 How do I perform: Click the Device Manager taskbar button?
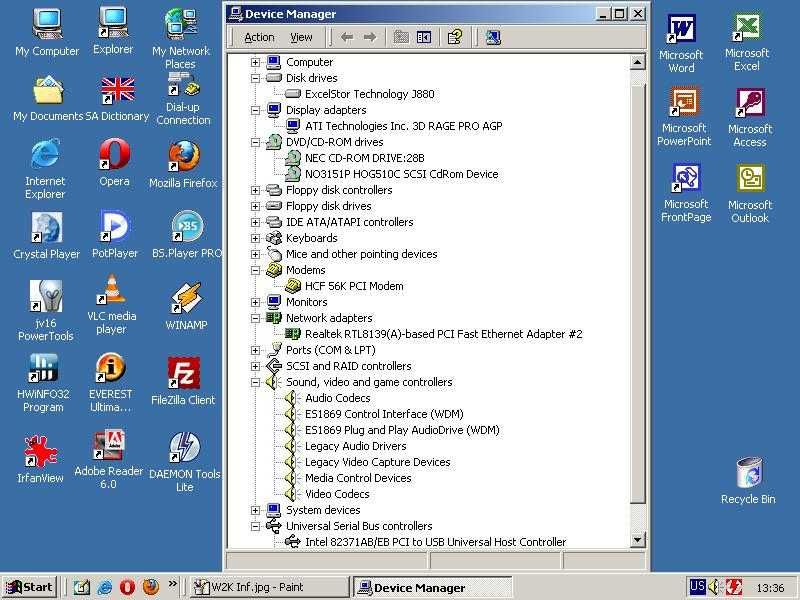point(431,588)
